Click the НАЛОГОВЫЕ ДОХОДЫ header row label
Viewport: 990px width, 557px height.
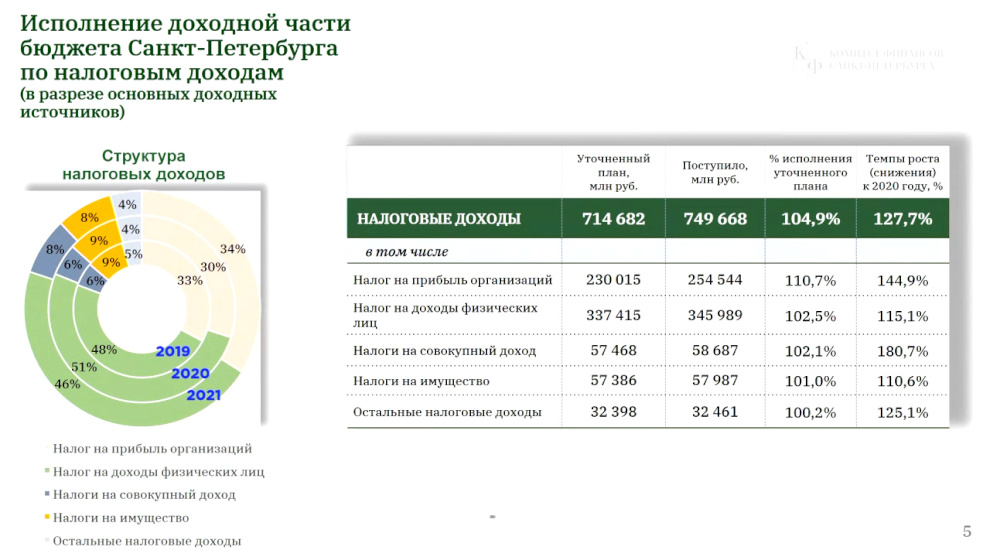click(439, 219)
